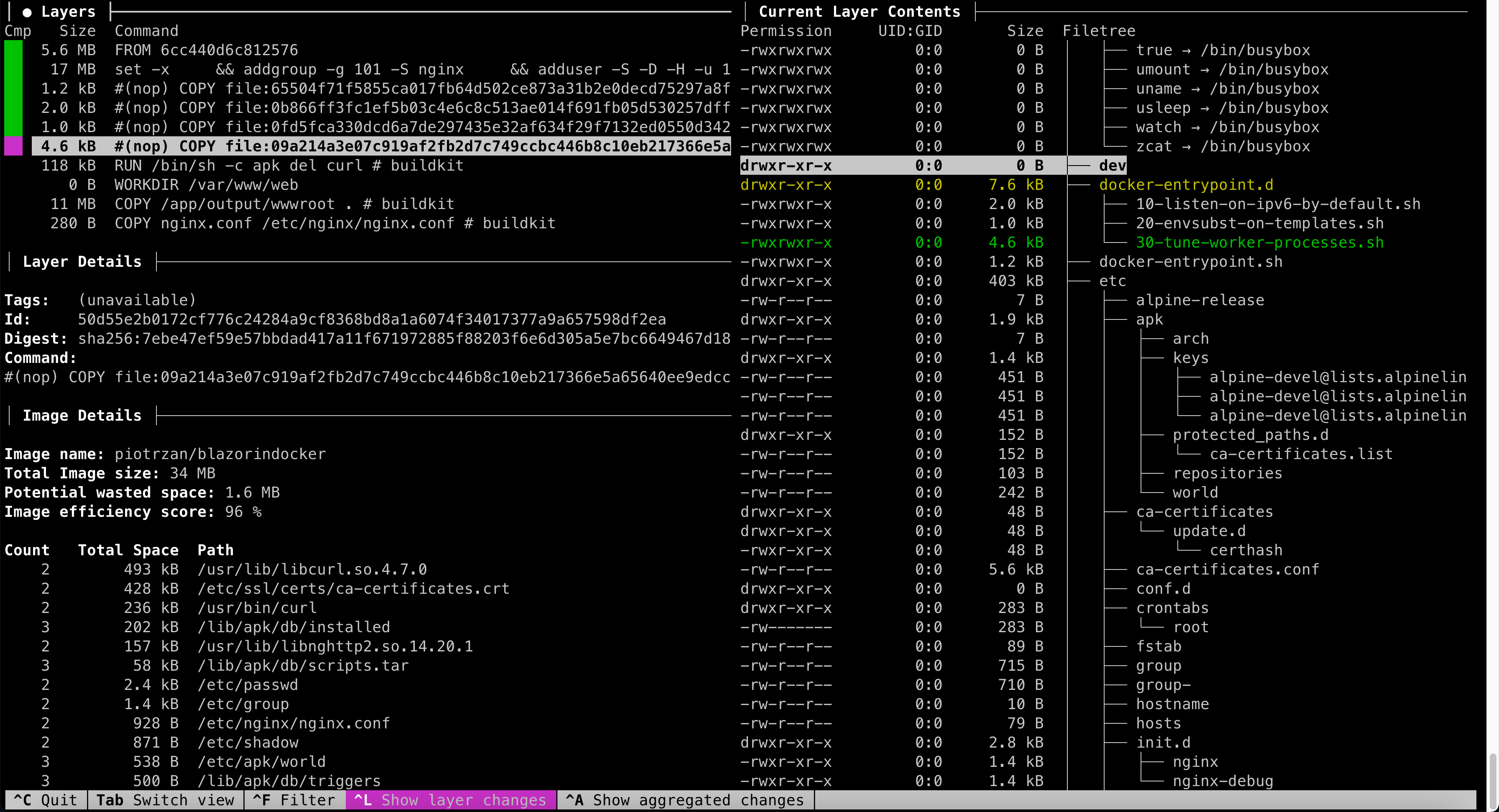Collapse the keys folder under apk

tap(1190, 358)
